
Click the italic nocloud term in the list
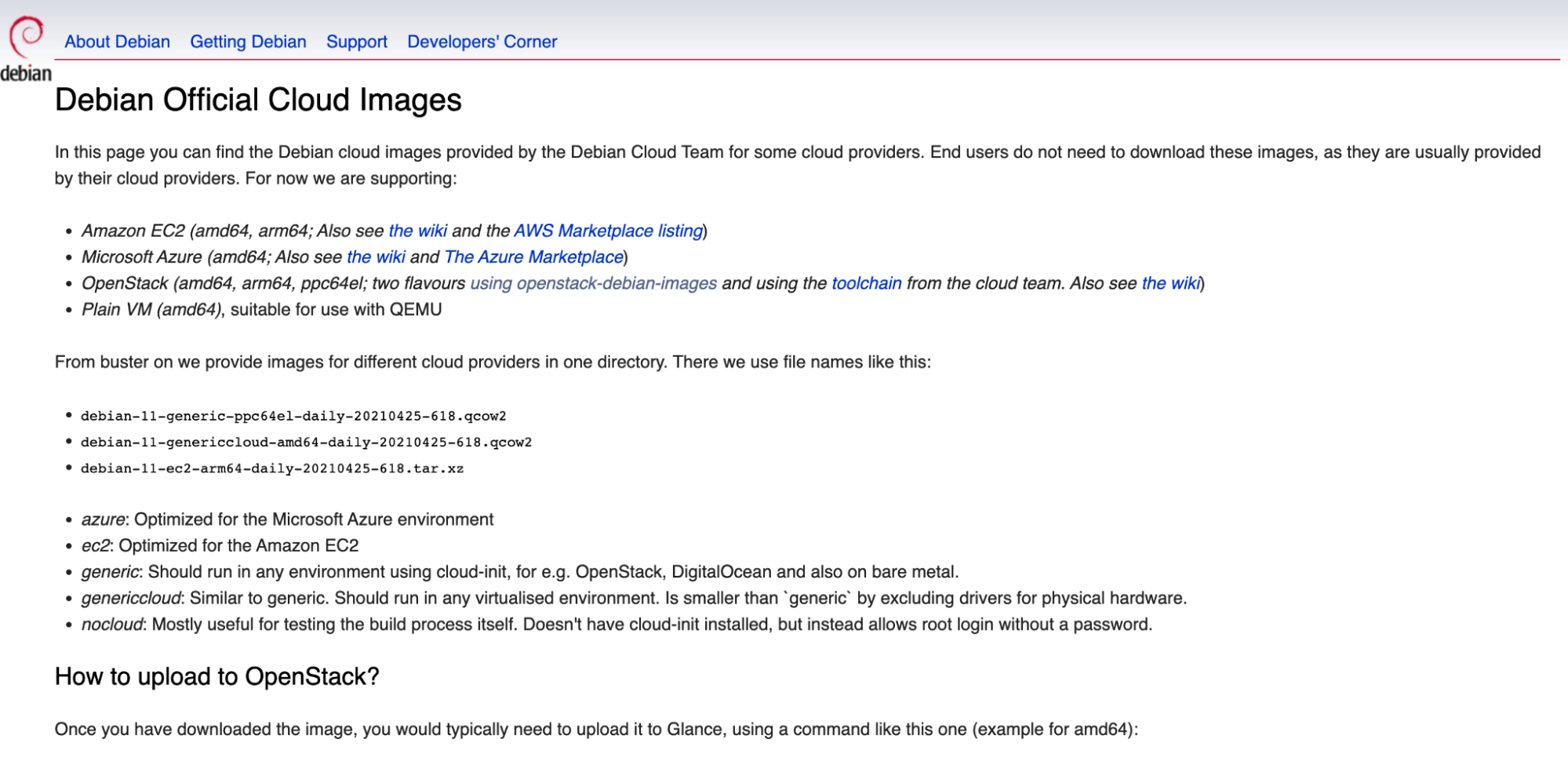112,625
